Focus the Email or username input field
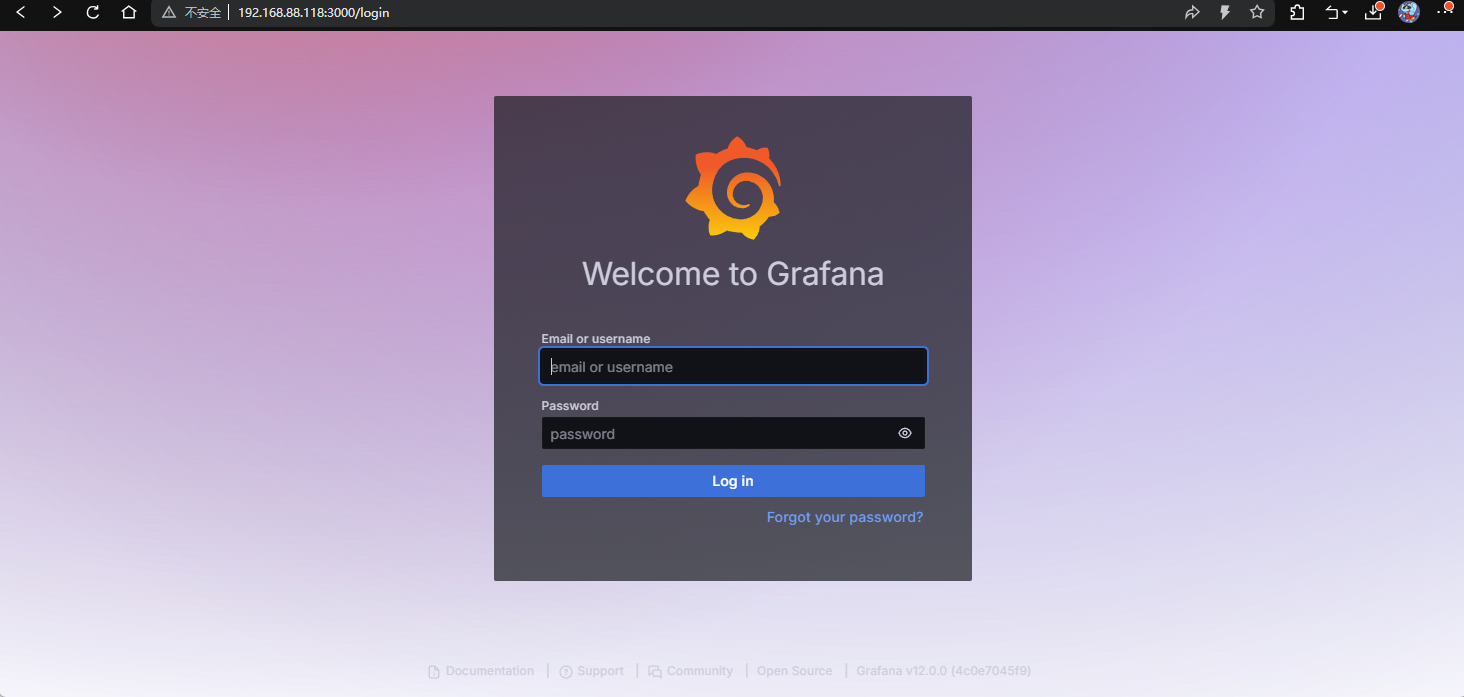Screen dimensions: 1464x697 (733, 366)
